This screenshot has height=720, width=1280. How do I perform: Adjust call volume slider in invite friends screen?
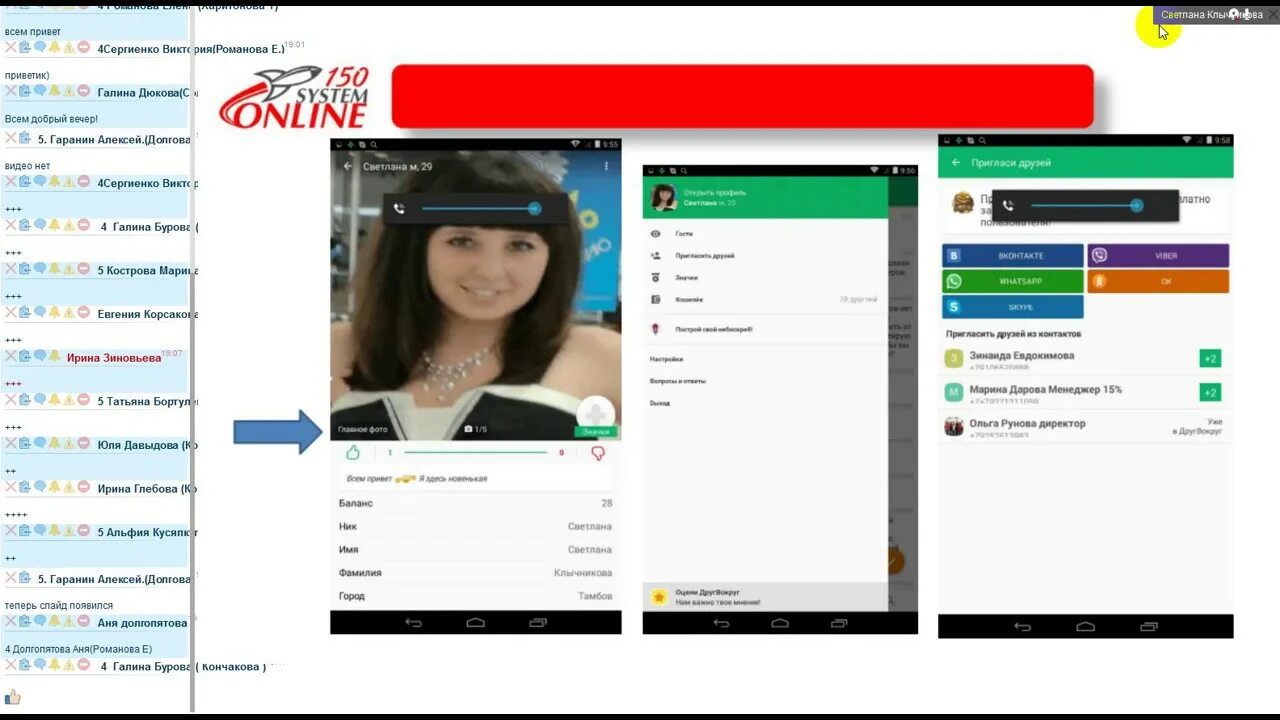click(1086, 205)
